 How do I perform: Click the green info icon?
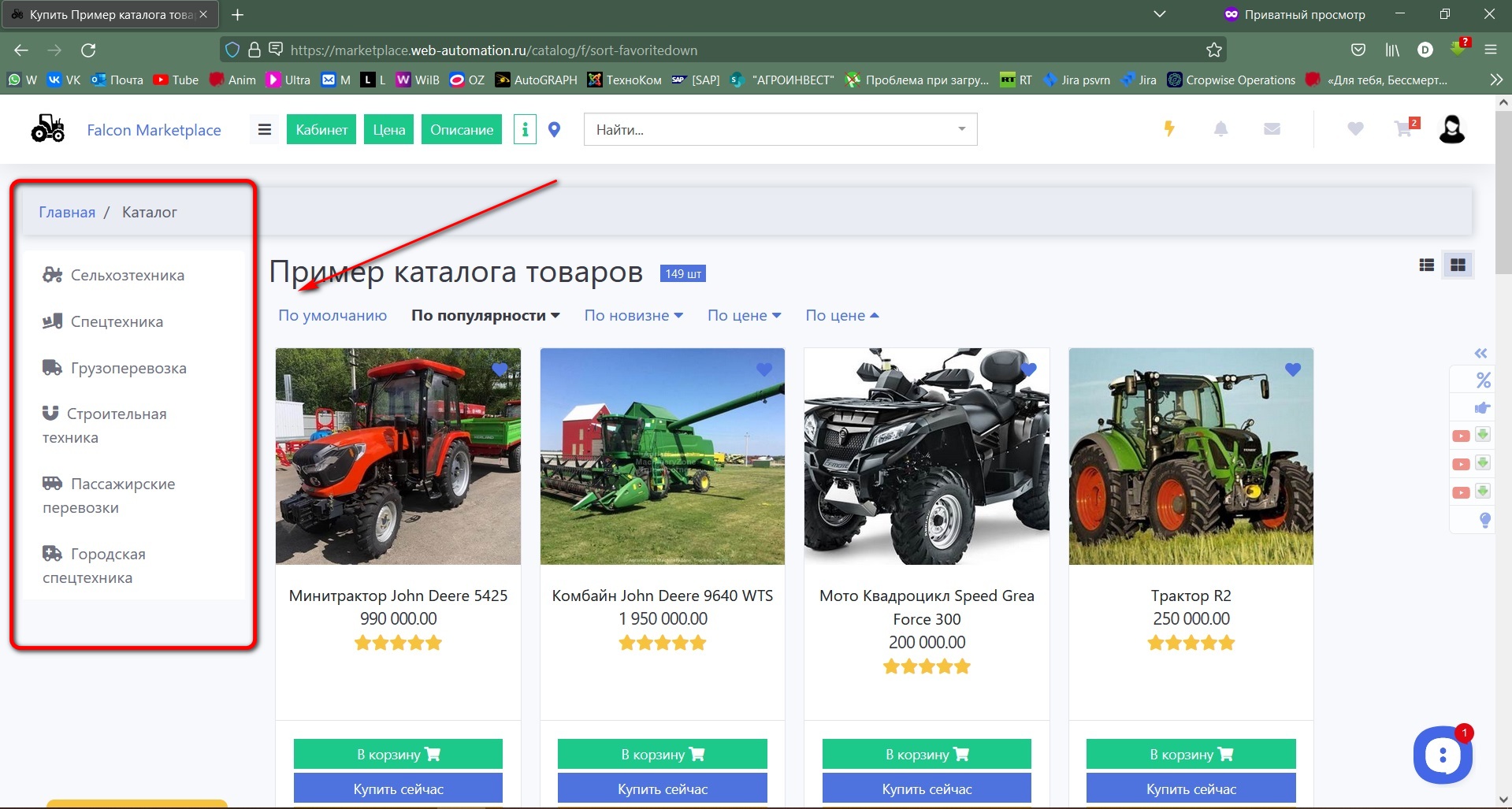tap(525, 129)
